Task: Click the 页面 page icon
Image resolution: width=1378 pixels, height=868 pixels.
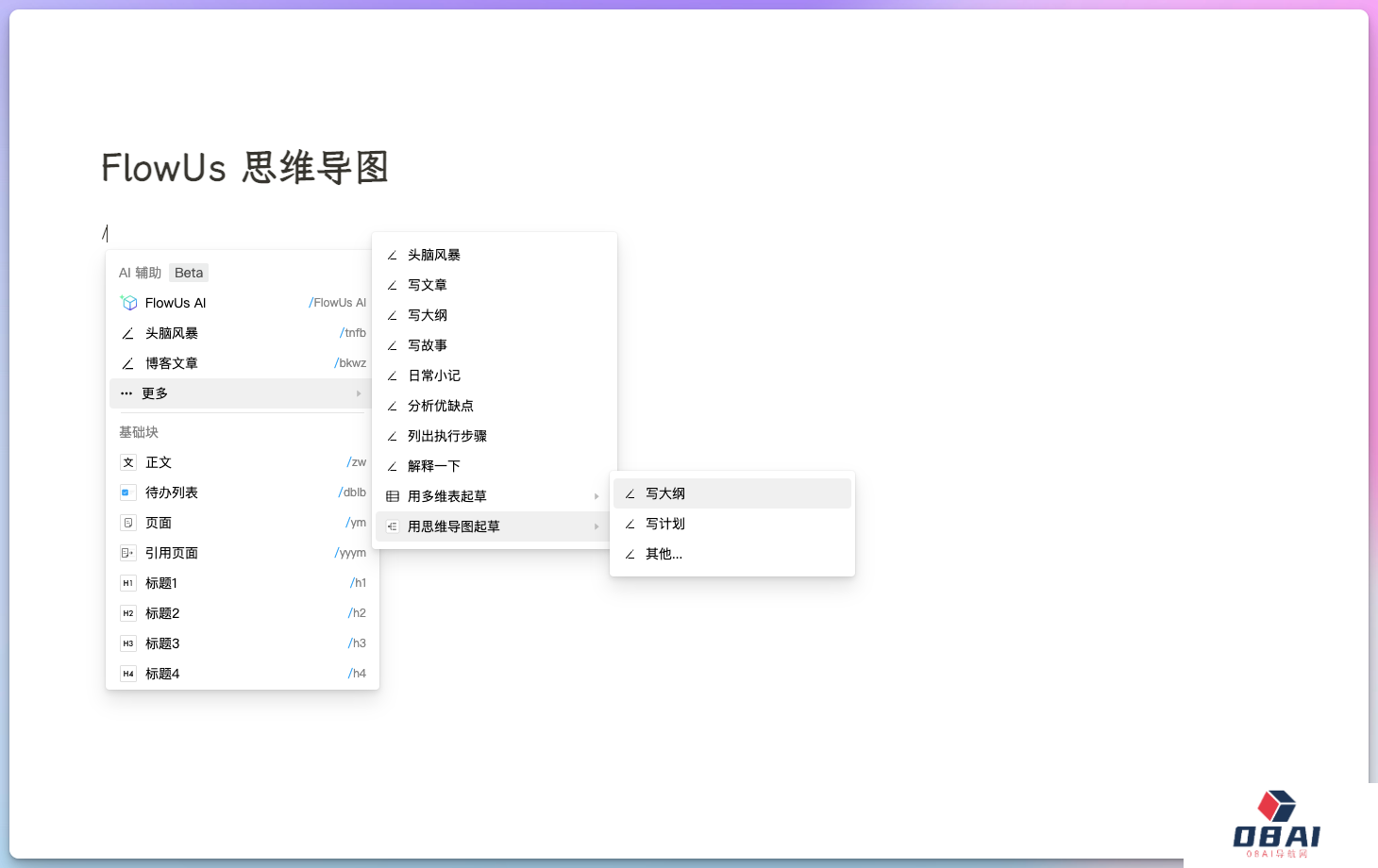Action: [128, 523]
